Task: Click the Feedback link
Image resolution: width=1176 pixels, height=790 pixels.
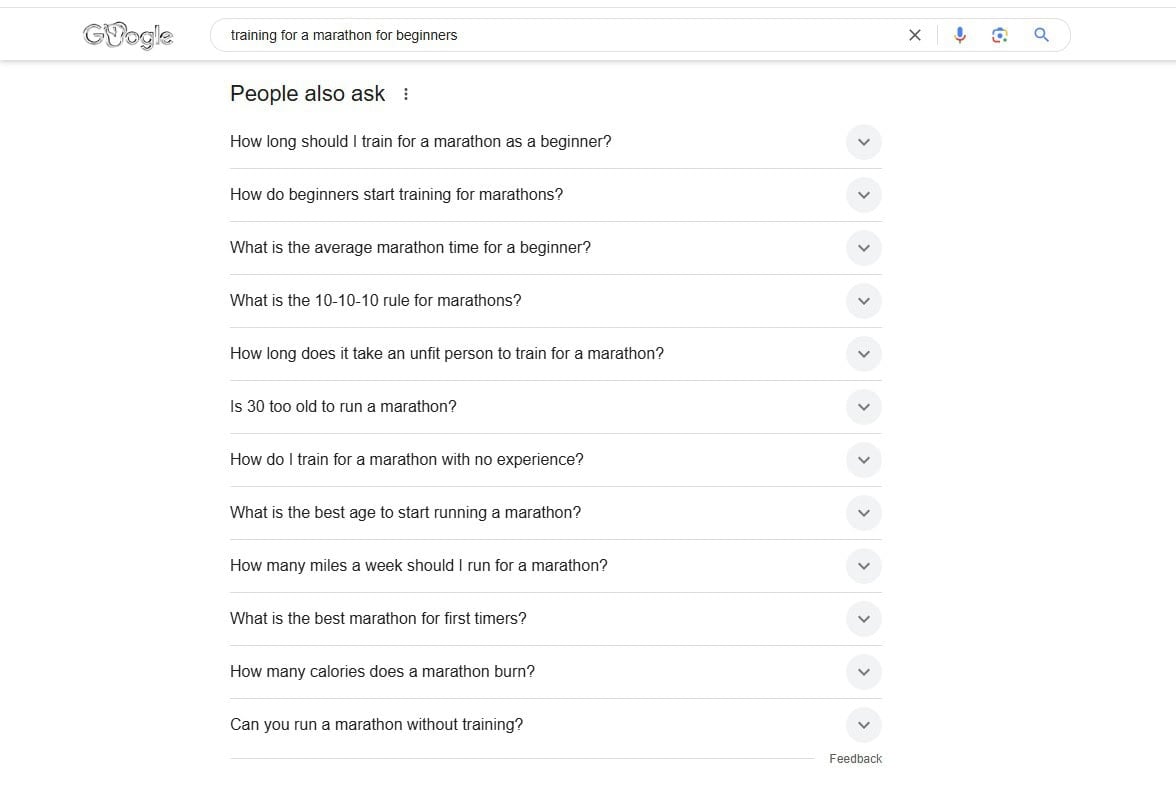Action: click(855, 758)
